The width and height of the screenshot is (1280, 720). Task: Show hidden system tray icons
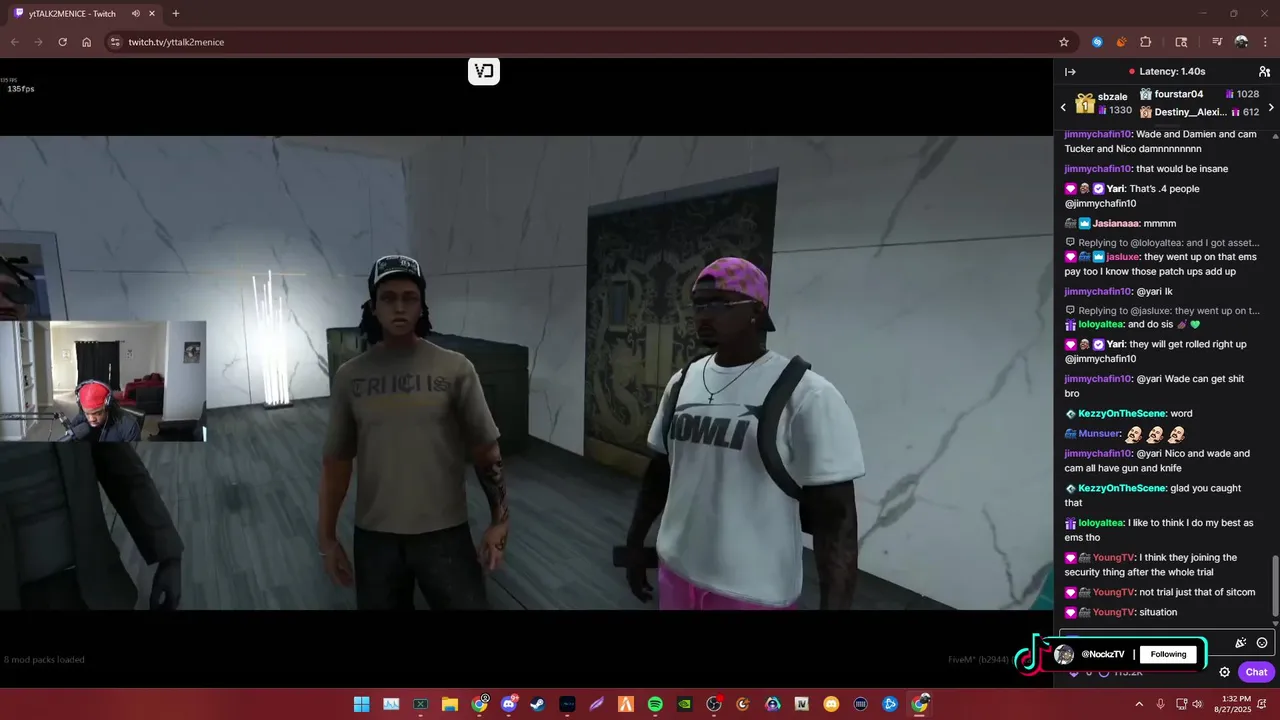[x=1138, y=704]
